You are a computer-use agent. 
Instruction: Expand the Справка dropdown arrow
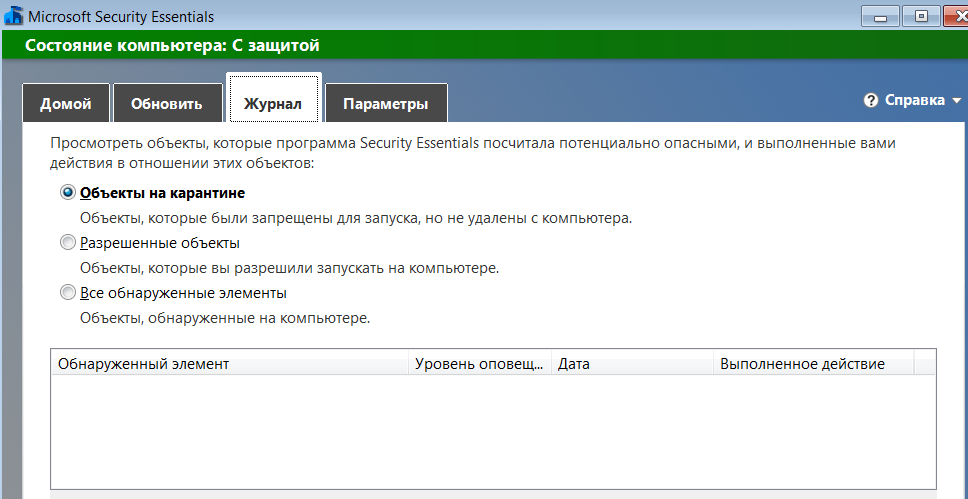tap(957, 101)
